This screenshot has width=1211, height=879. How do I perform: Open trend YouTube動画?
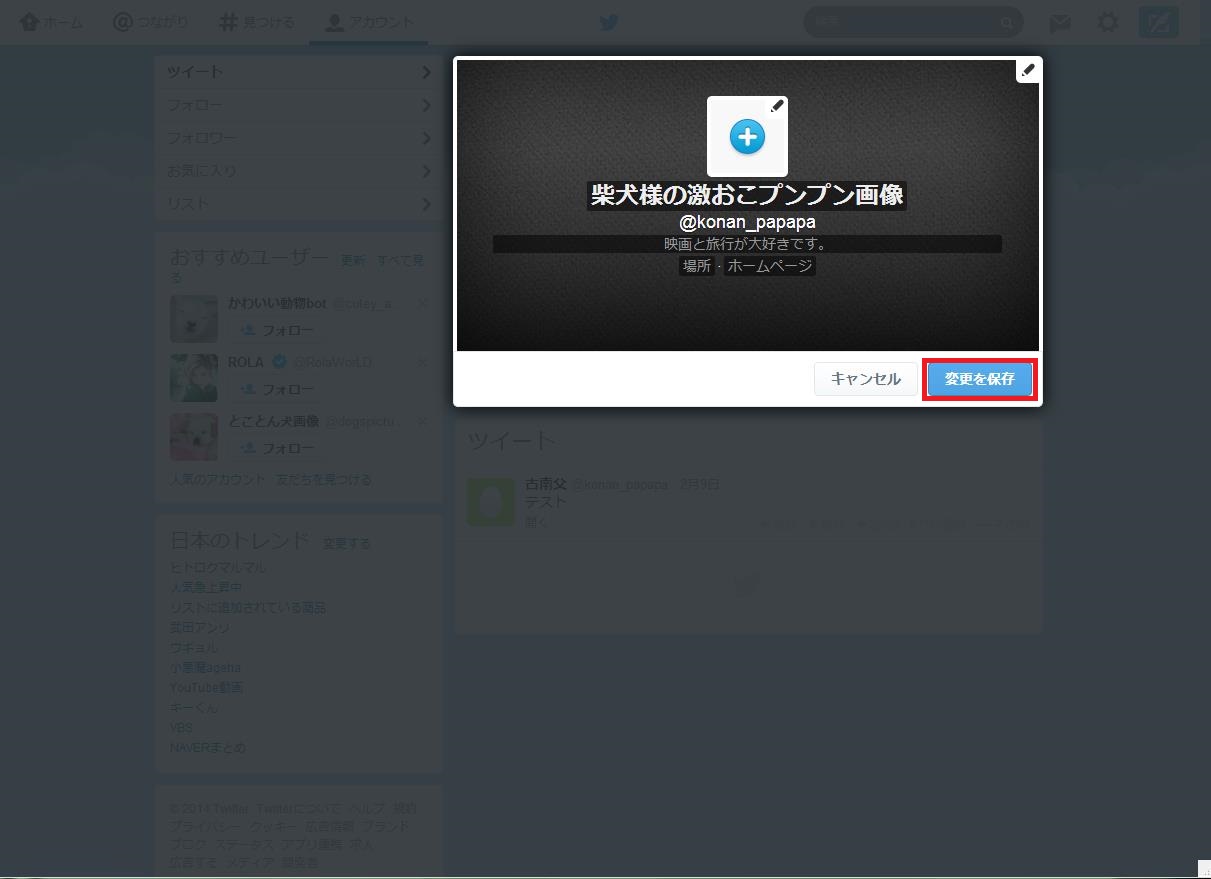point(206,687)
